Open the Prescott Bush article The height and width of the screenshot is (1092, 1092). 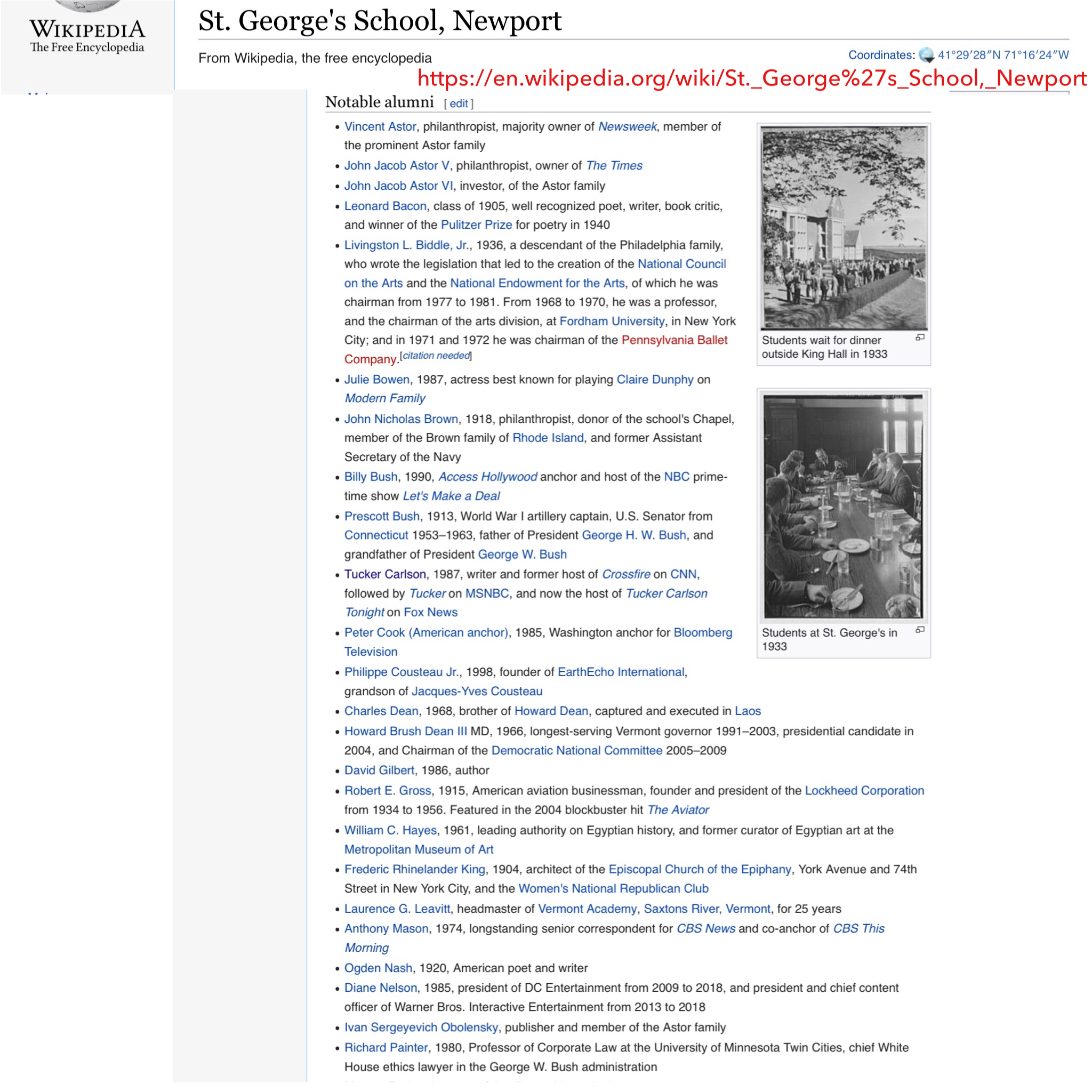(382, 517)
